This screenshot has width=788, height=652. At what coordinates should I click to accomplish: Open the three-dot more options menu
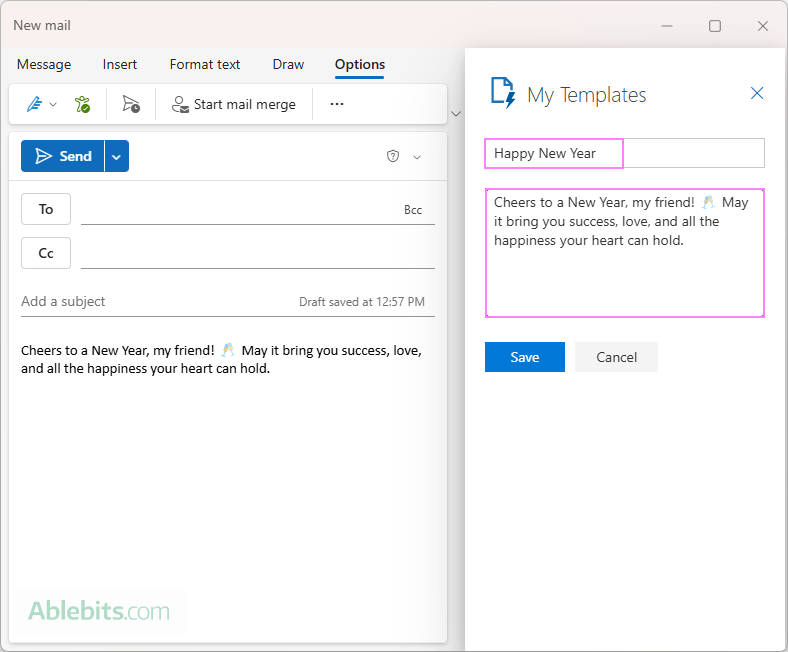[337, 104]
